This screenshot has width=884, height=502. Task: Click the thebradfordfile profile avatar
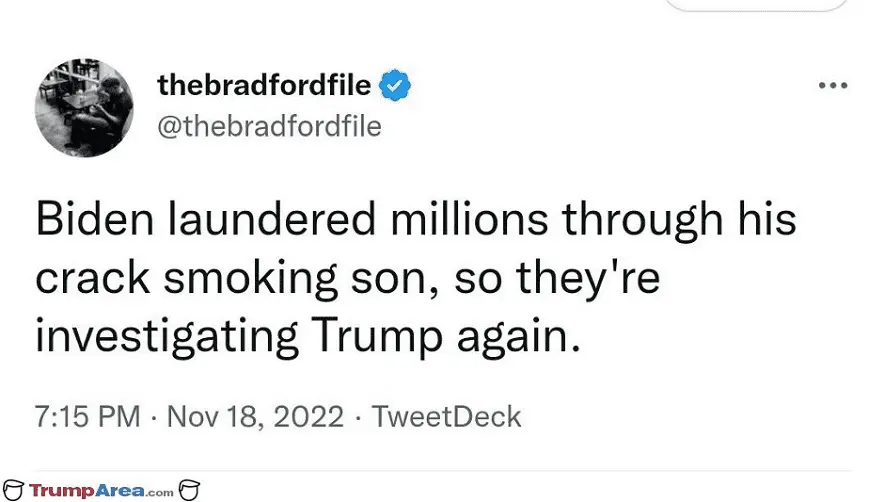(84, 107)
